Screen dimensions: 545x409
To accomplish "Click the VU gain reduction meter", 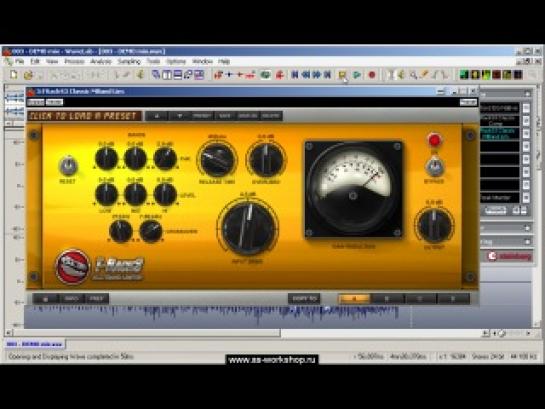I will [x=353, y=190].
